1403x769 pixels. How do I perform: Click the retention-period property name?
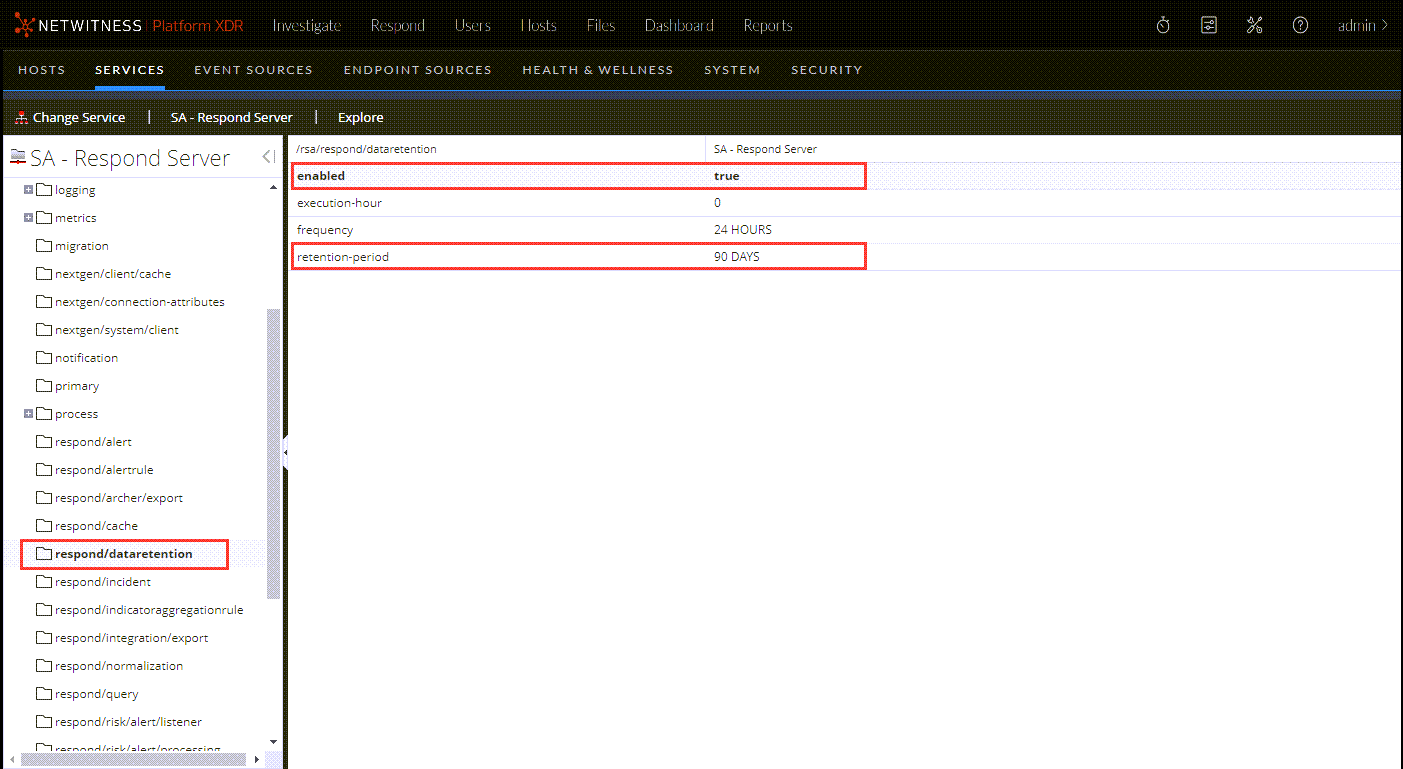(343, 257)
